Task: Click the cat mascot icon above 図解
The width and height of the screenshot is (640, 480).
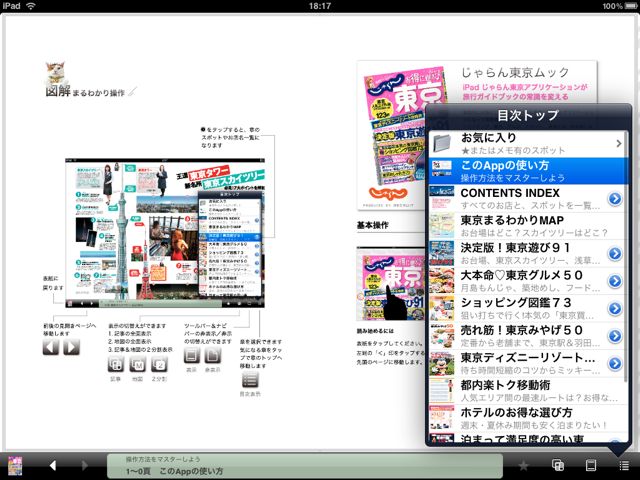Action: (x=56, y=73)
